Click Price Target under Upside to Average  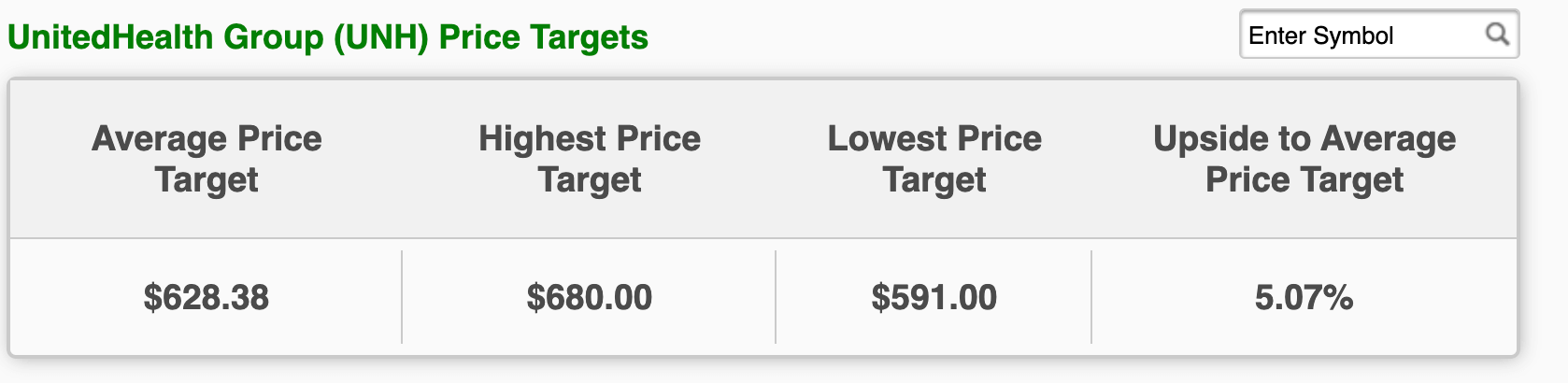click(x=1304, y=180)
